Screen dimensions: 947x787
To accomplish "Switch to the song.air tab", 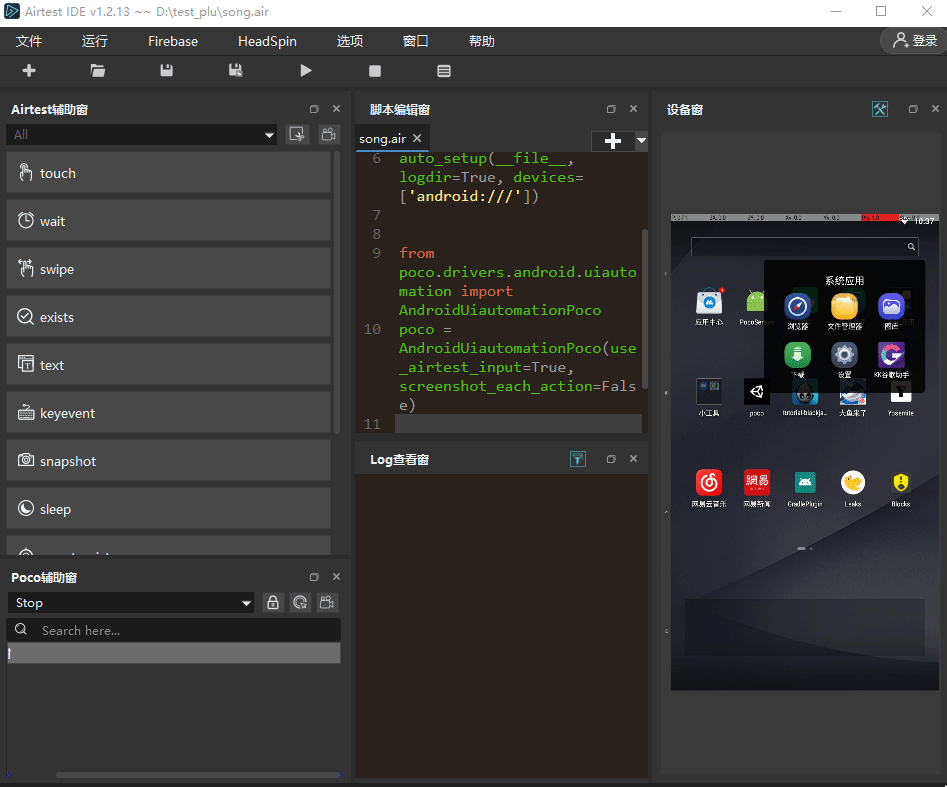I will point(382,139).
